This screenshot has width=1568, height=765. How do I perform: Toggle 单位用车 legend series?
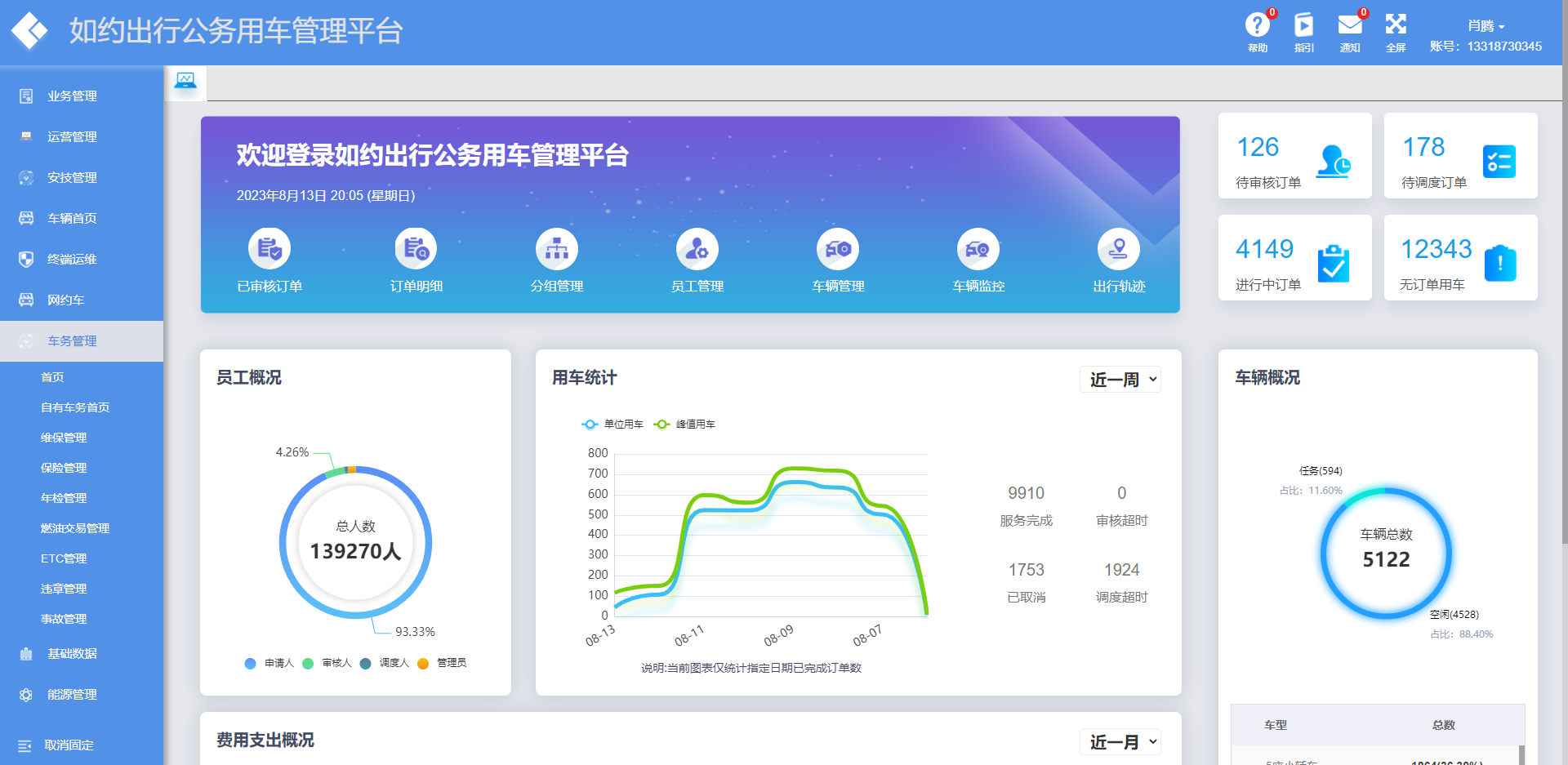coord(612,425)
